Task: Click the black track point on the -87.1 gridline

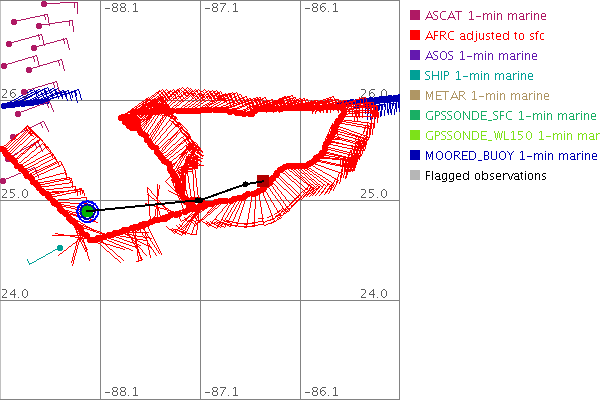Action: point(201,201)
